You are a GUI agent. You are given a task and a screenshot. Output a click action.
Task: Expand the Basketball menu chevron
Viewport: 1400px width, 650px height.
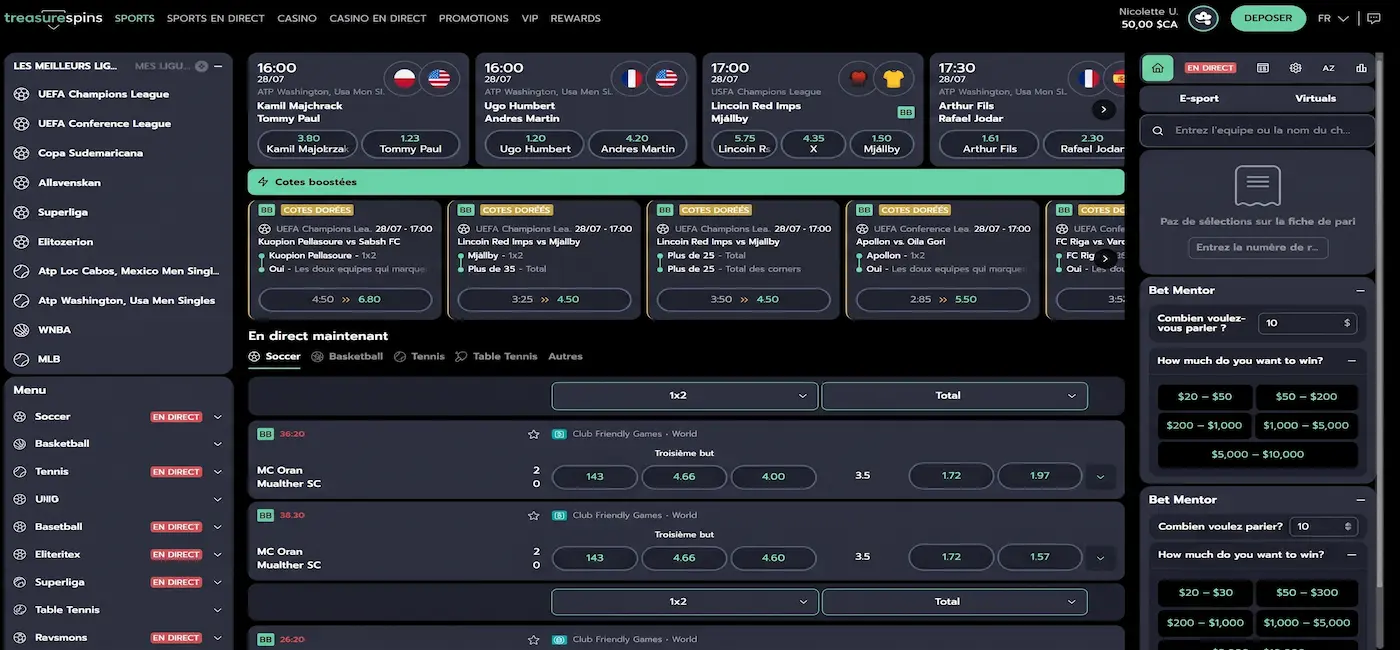pos(218,444)
